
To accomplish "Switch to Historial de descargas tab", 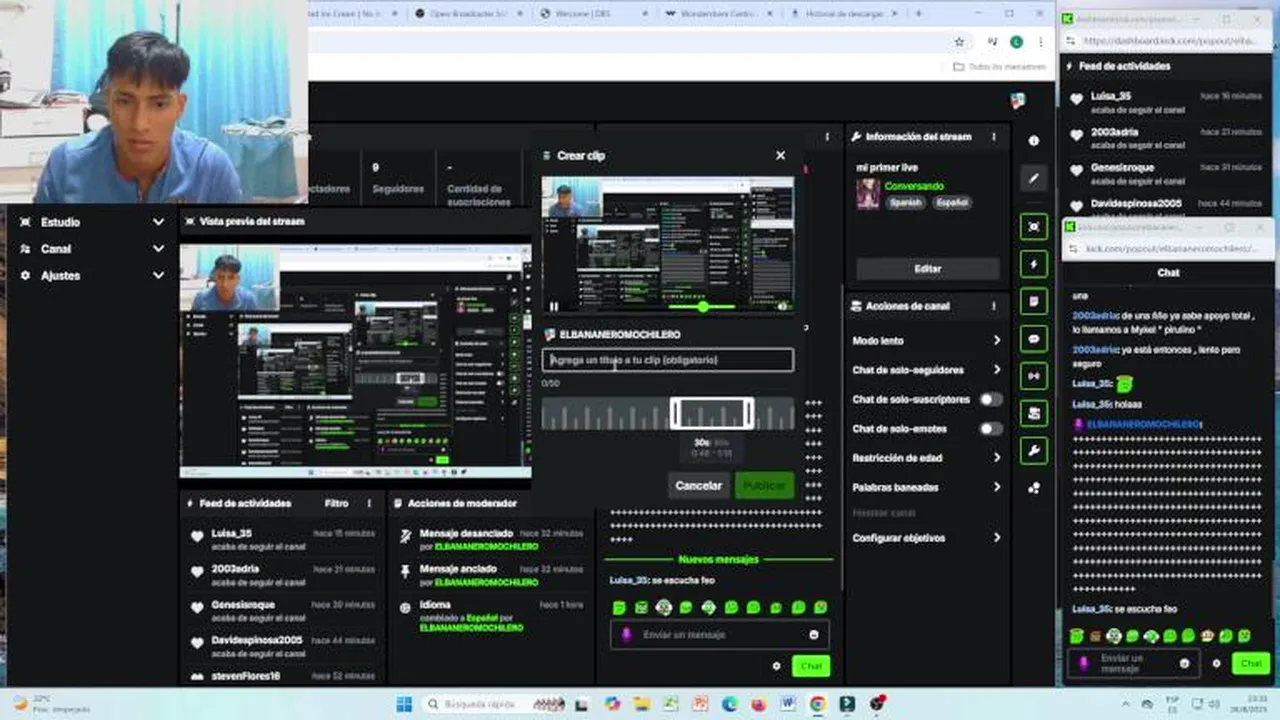I will coord(842,14).
